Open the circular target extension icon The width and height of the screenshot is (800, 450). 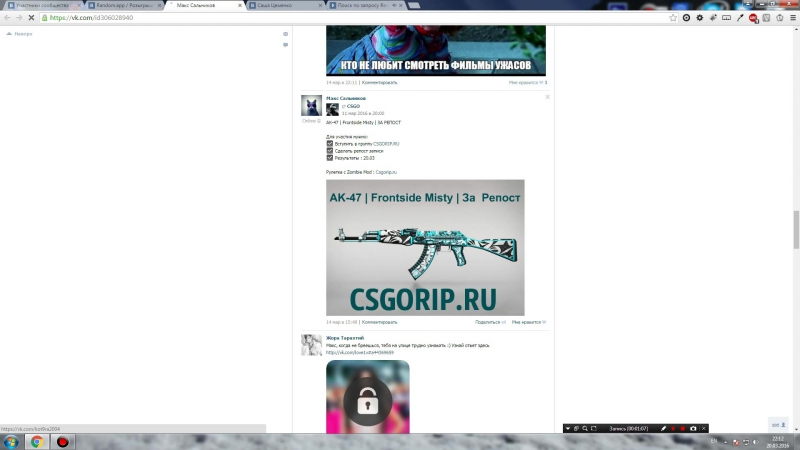coord(686,17)
